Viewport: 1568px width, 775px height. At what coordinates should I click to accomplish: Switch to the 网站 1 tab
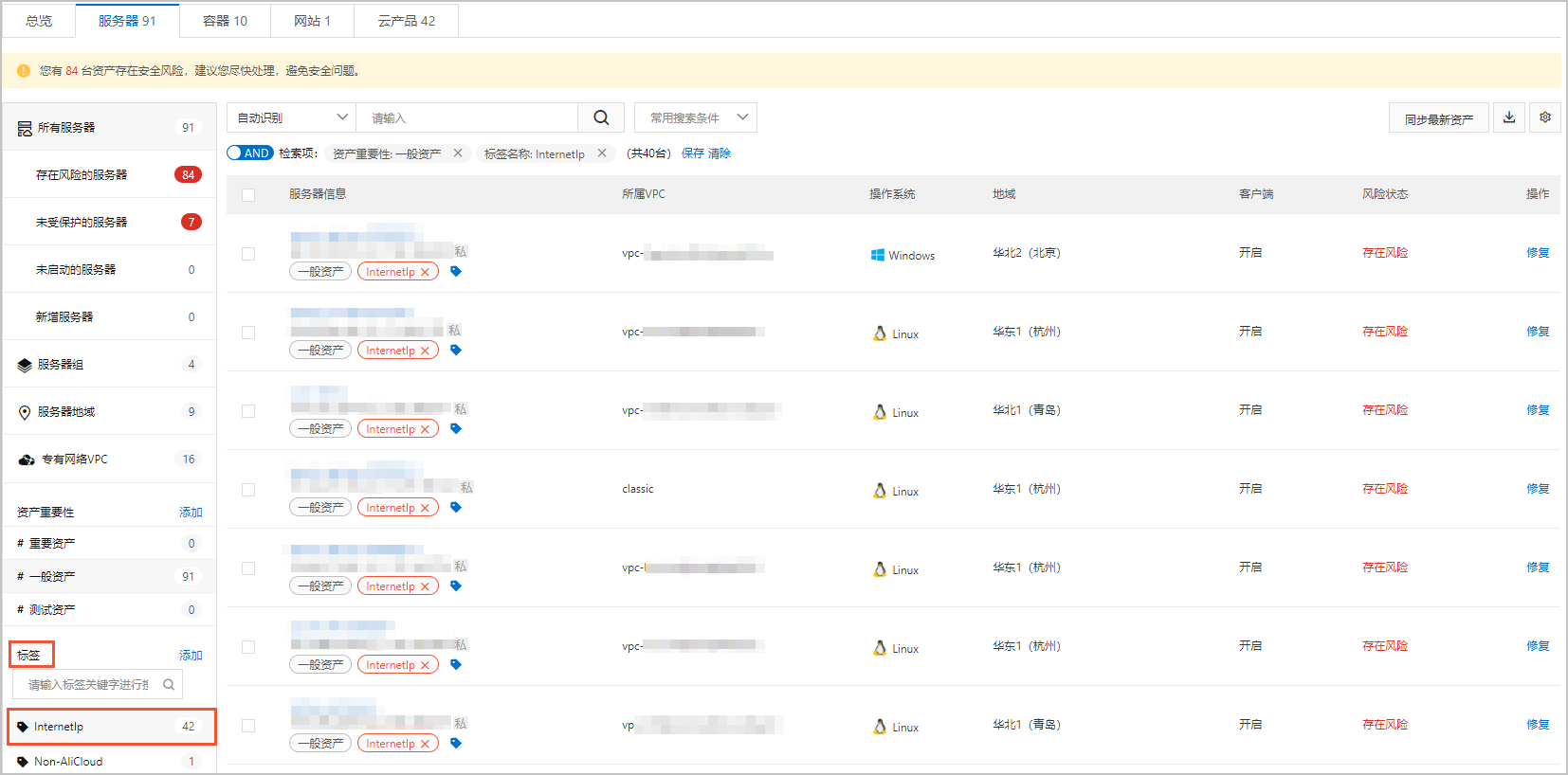tap(312, 21)
